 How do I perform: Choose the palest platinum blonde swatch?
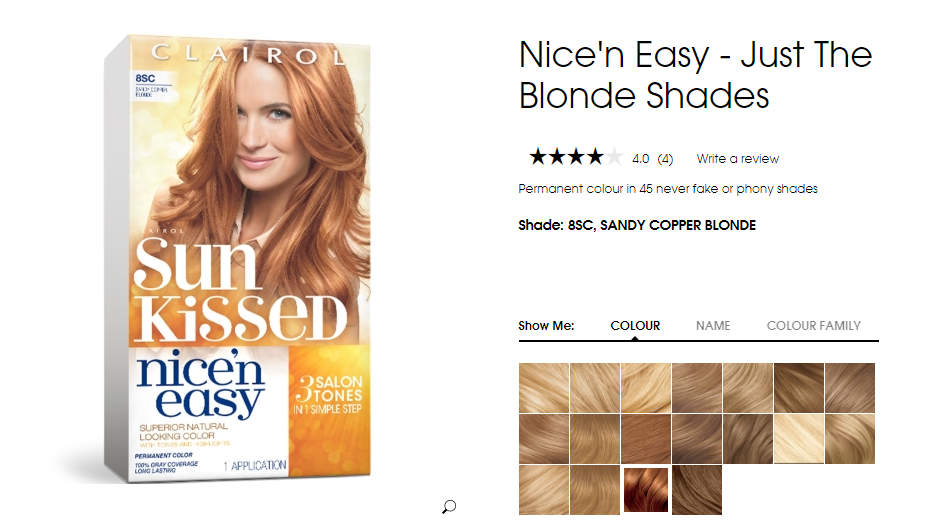pyautogui.click(x=799, y=439)
